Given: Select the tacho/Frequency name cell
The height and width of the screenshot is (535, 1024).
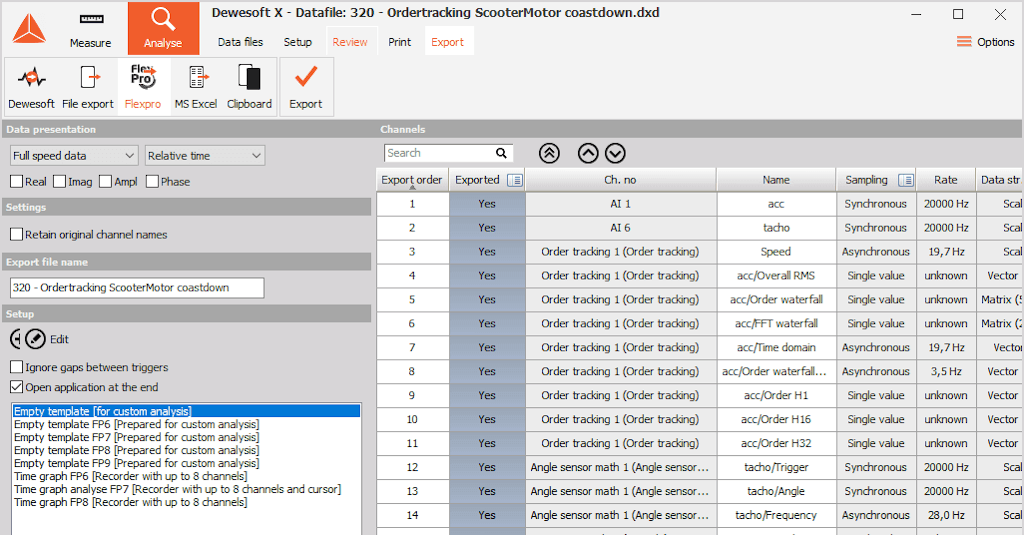Looking at the screenshot, I should 776,515.
